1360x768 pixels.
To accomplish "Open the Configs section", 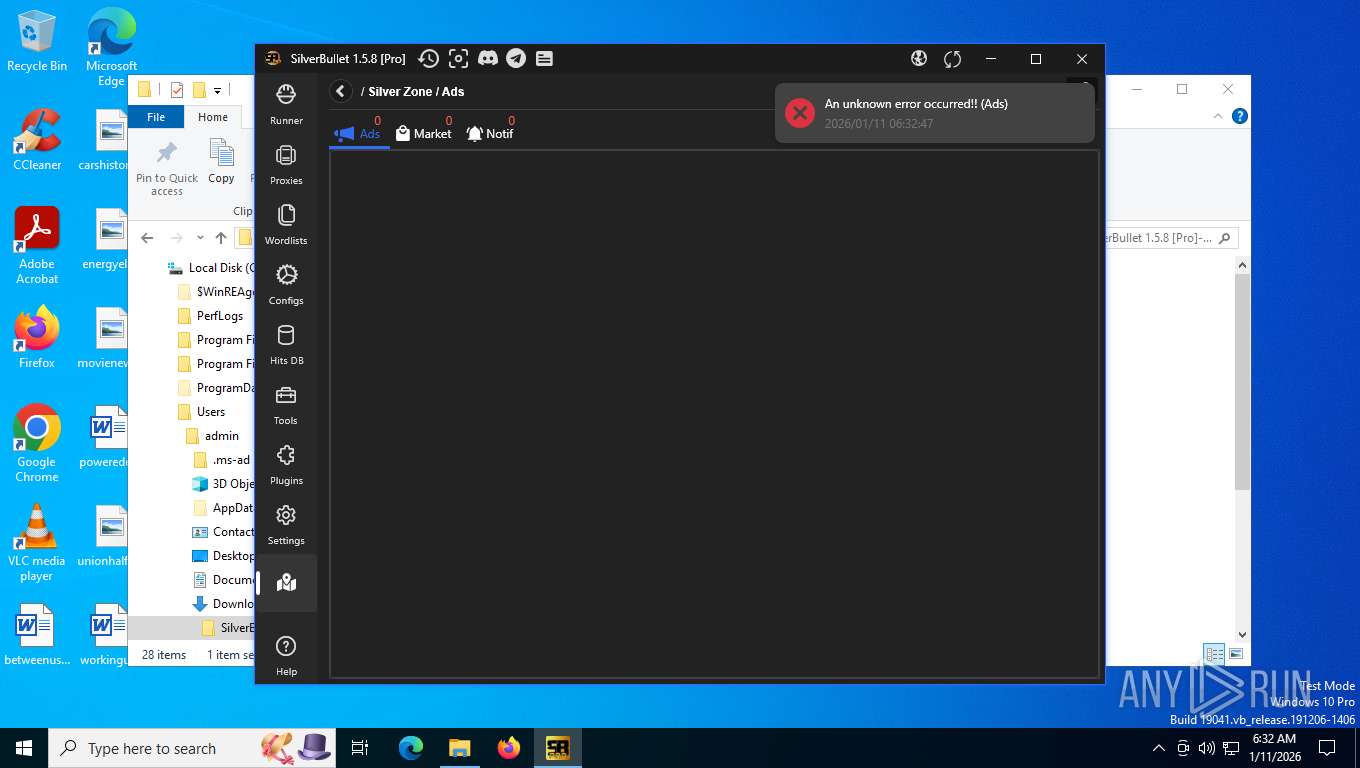I will pyautogui.click(x=286, y=284).
